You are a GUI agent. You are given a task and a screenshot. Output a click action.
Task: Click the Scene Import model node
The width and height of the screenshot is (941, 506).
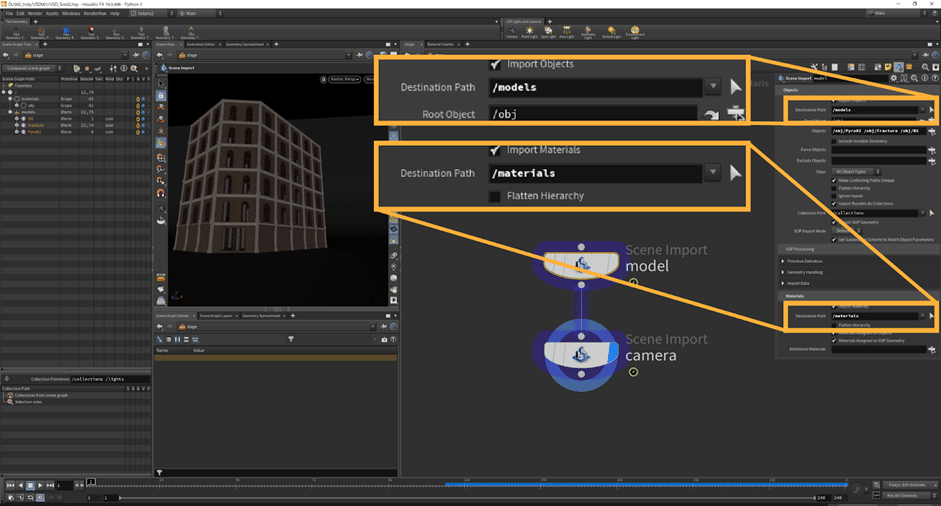581,262
